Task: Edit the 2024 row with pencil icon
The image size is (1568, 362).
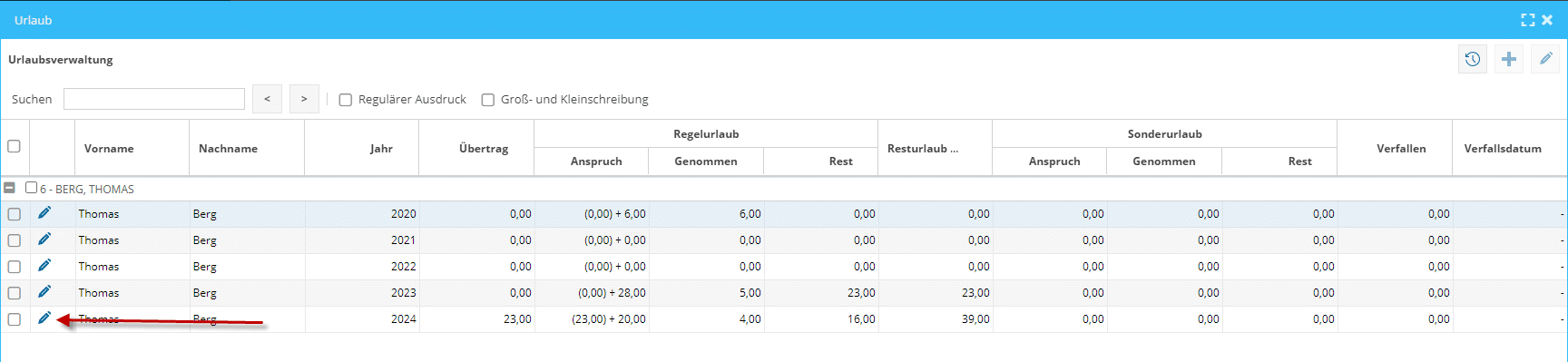Action: pos(44,318)
